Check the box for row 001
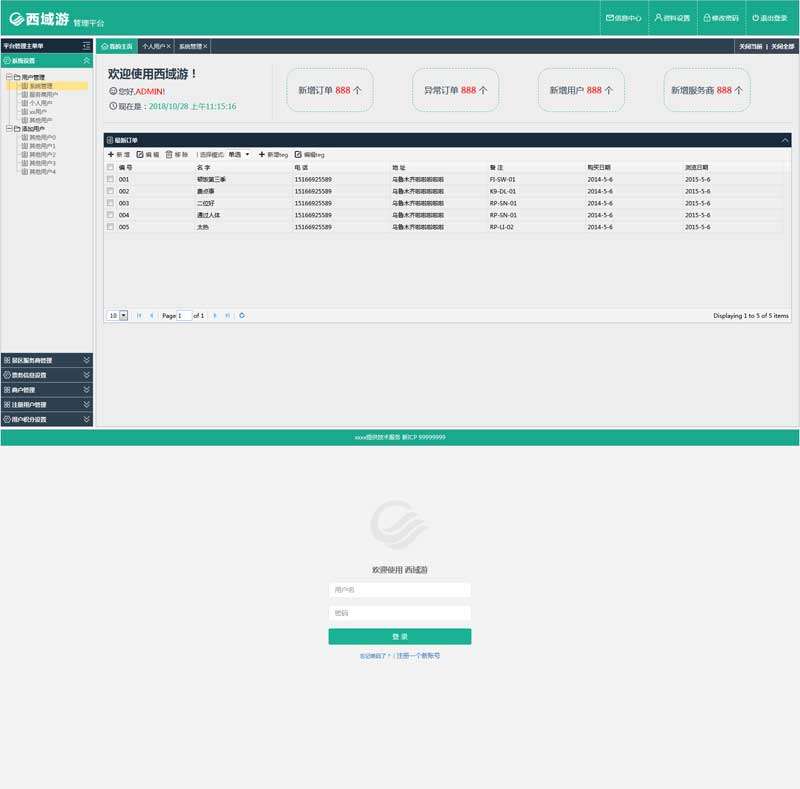 point(110,179)
